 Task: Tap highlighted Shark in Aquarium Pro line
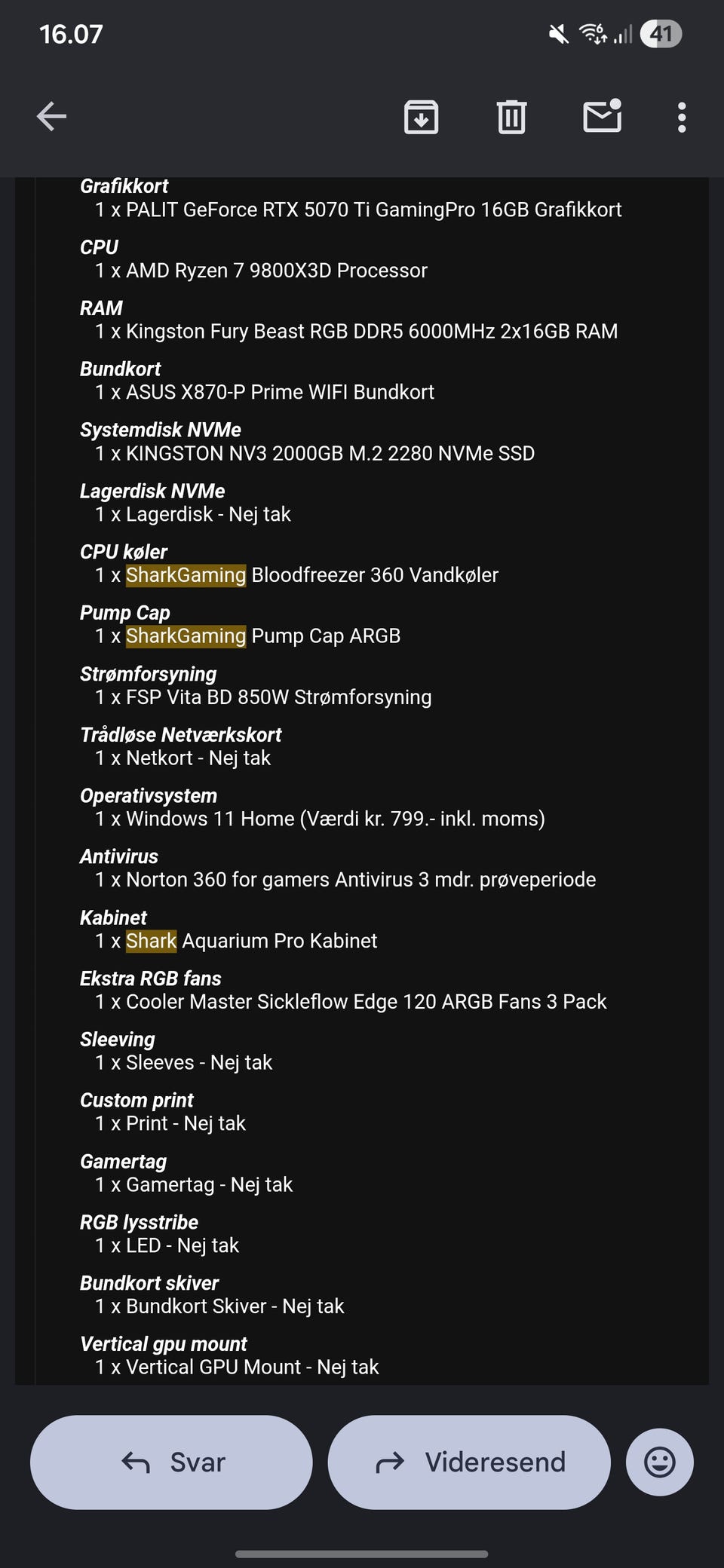click(151, 941)
